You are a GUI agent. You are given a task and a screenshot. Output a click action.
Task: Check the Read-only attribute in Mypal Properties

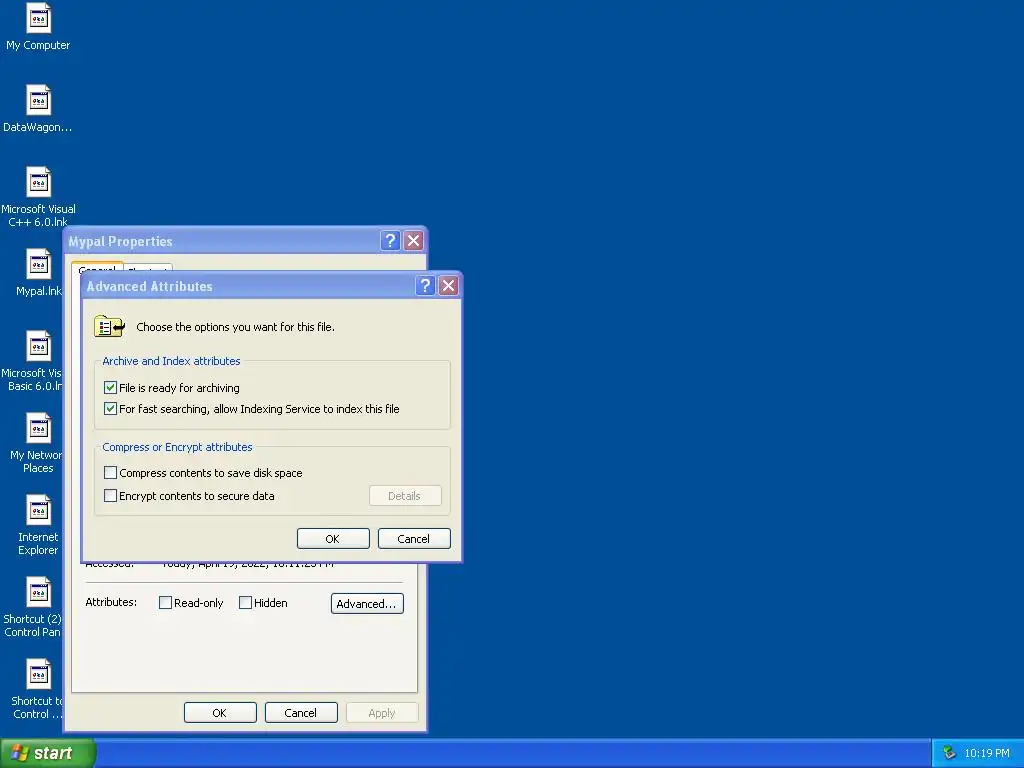[165, 603]
